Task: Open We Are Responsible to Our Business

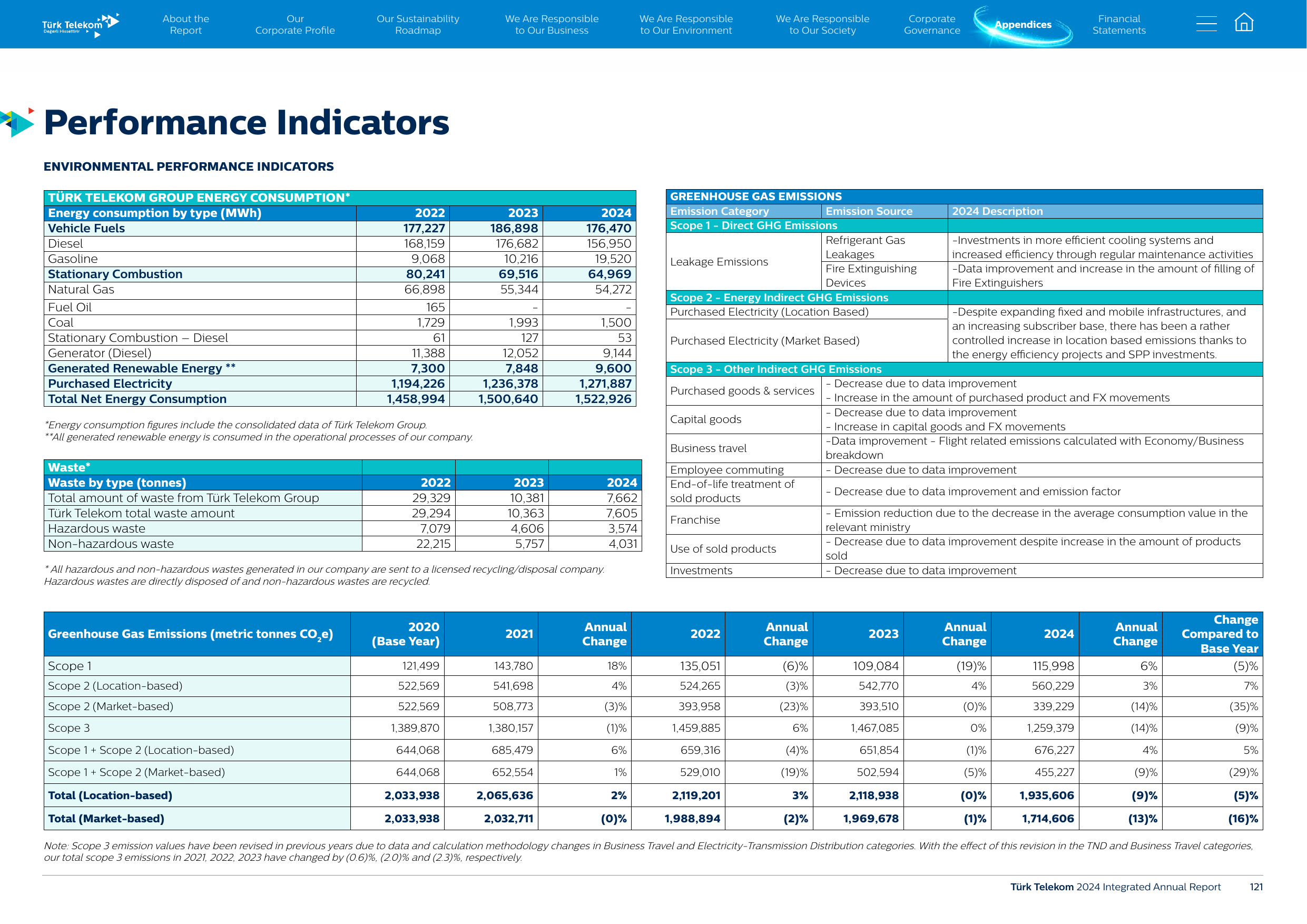Action: coord(552,24)
